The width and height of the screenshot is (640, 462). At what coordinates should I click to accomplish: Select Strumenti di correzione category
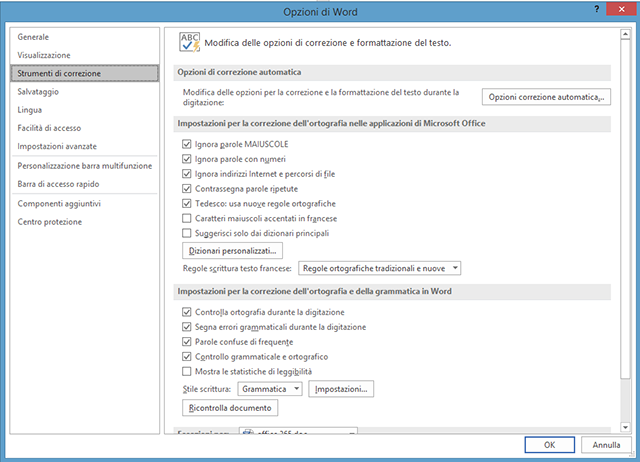click(x=84, y=73)
